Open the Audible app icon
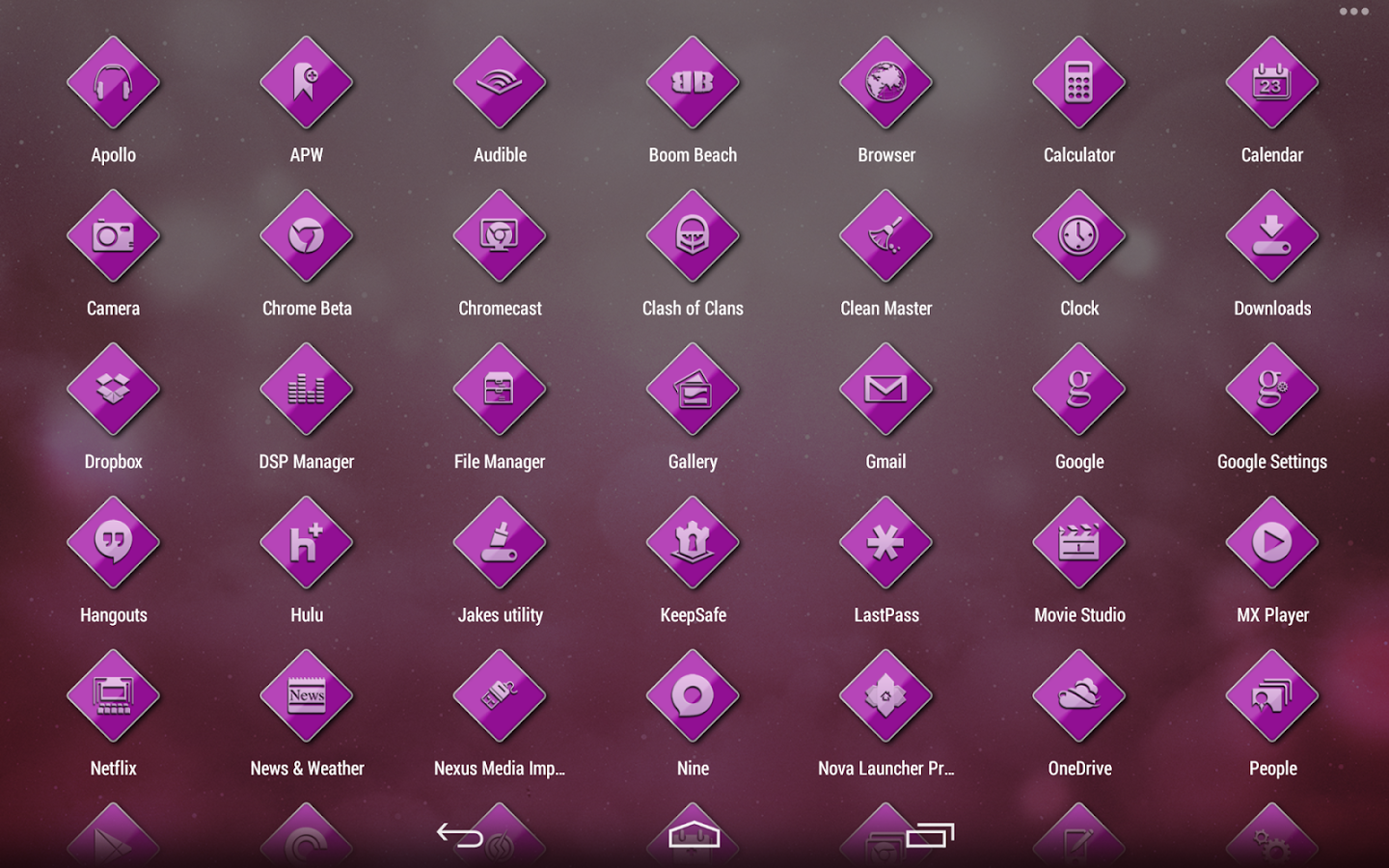Viewport: 1389px width, 868px height. (x=500, y=83)
